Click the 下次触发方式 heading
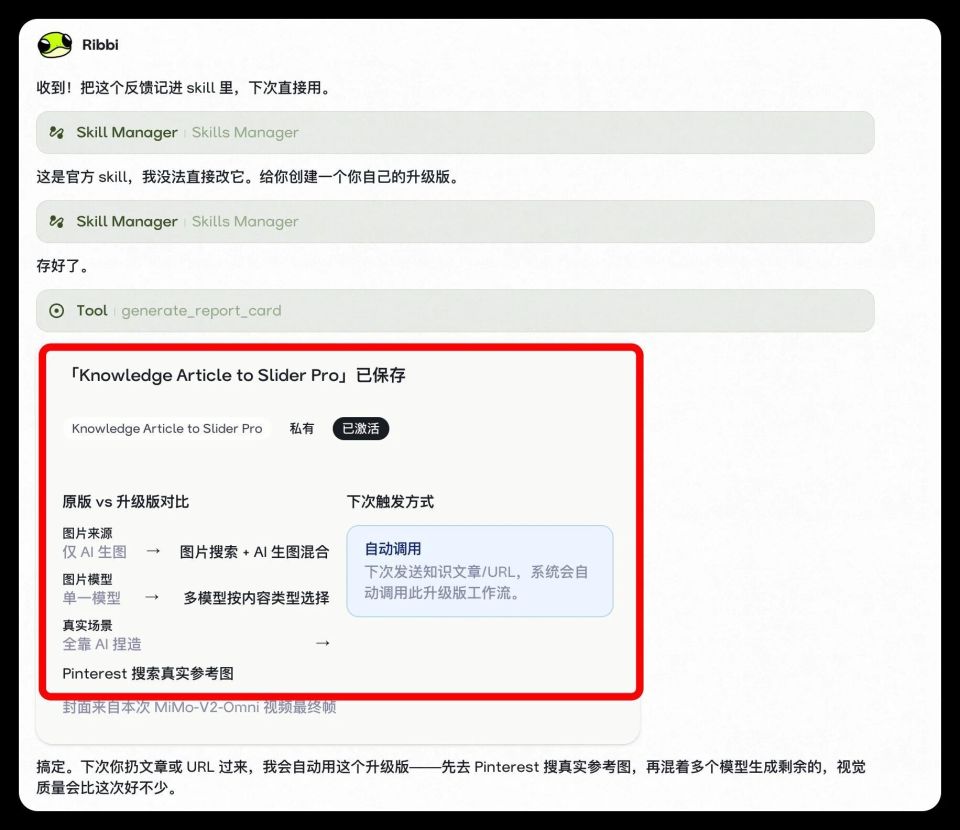 (390, 502)
